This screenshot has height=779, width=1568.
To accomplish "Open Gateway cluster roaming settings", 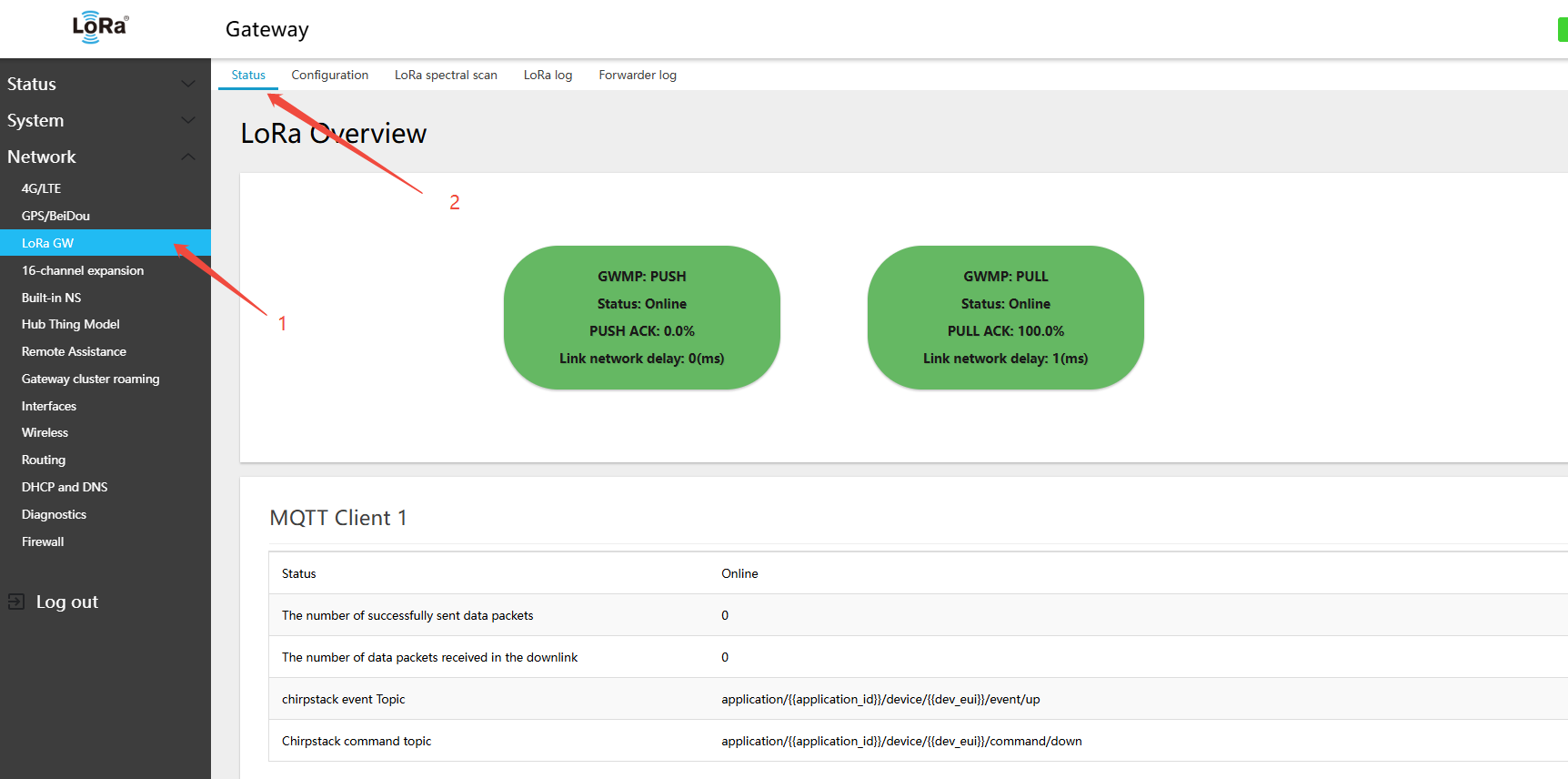I will point(90,379).
